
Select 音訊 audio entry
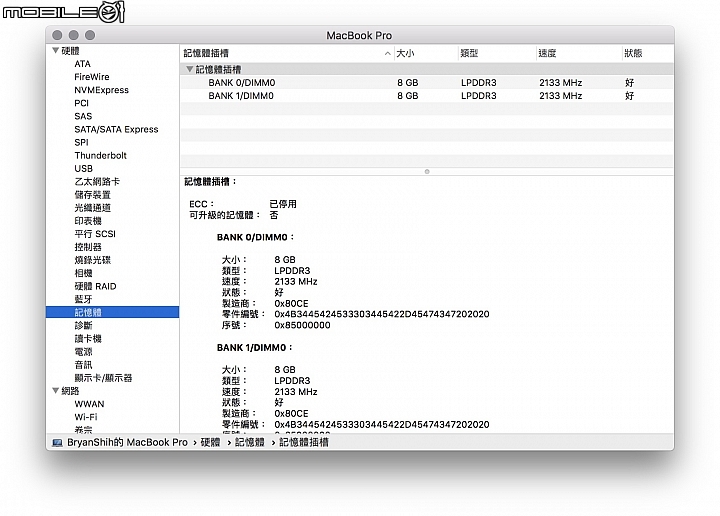tap(83, 365)
